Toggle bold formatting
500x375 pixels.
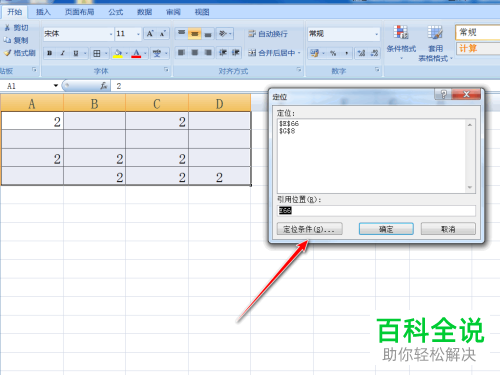(x=50, y=53)
